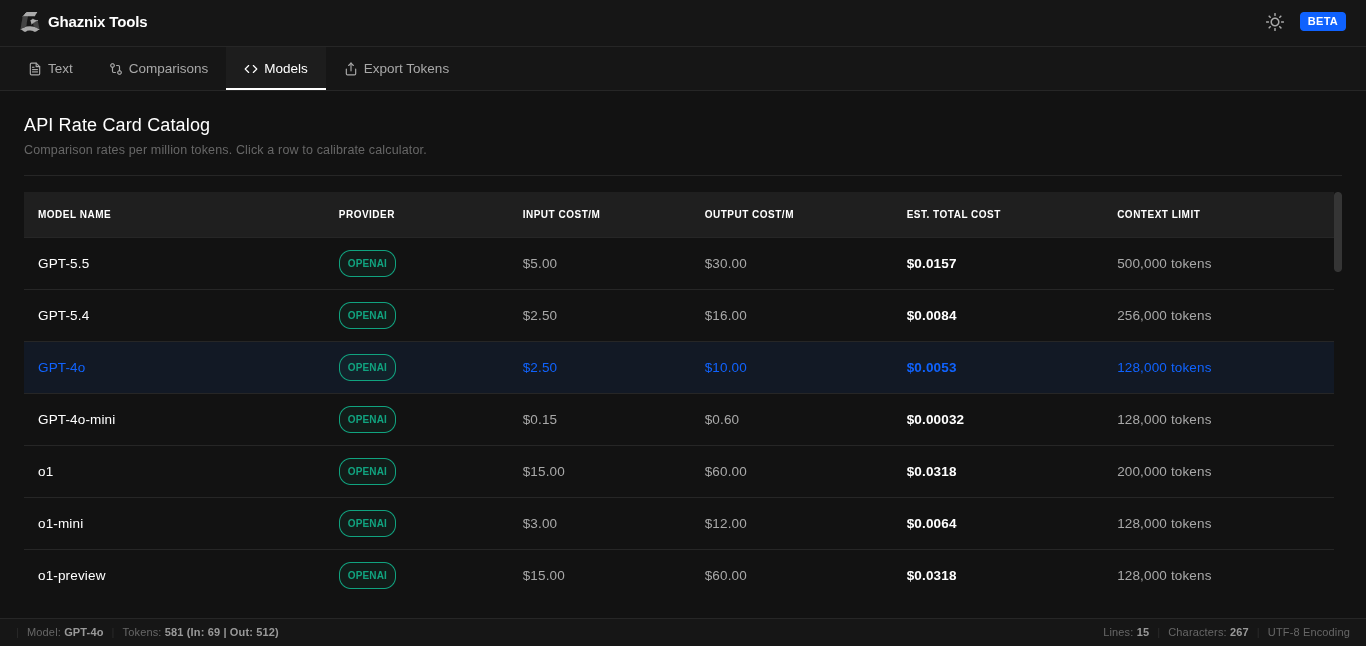Toggle the light/dark theme sun icon

point(1275,22)
